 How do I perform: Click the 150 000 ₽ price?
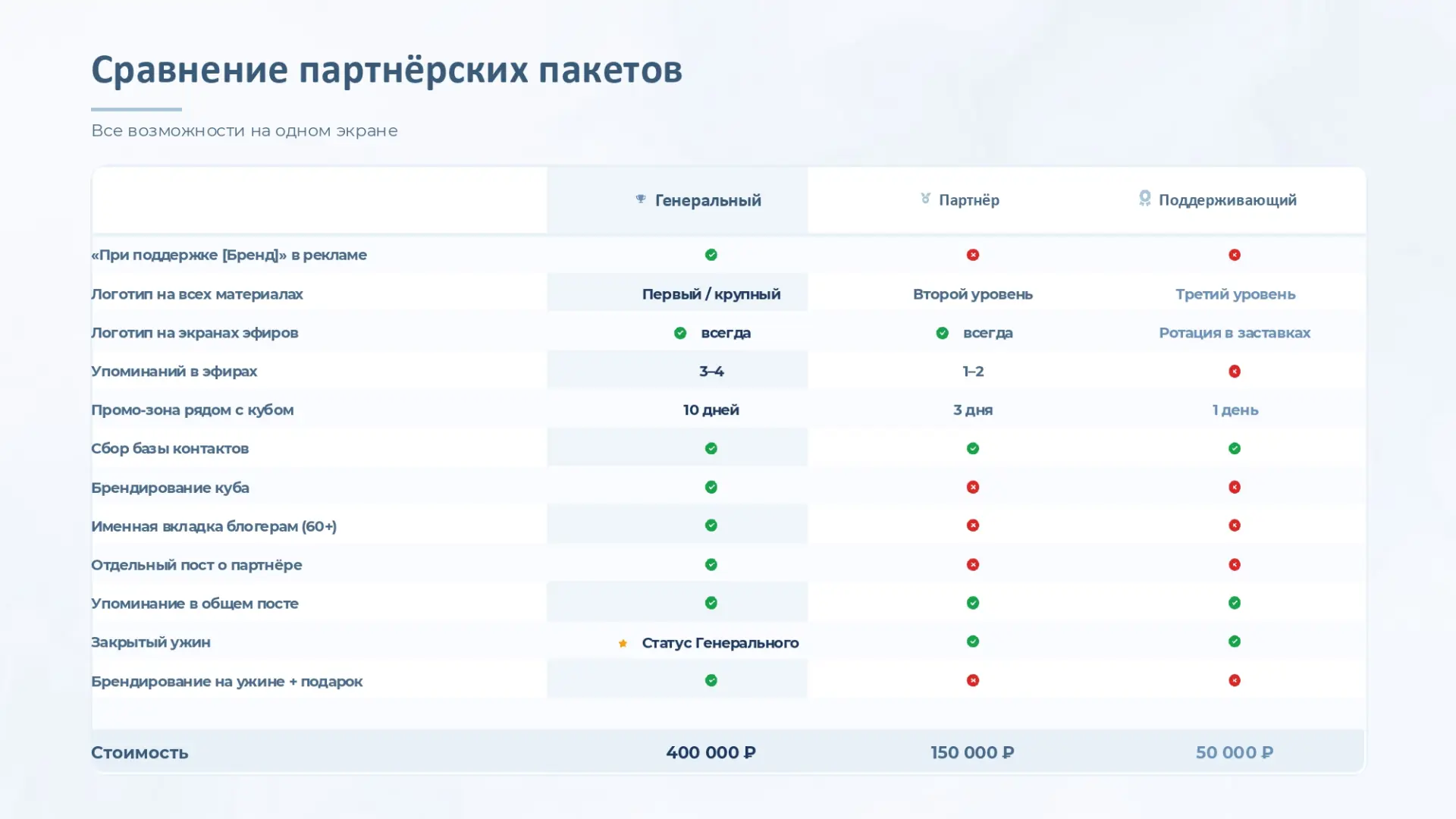point(973,752)
